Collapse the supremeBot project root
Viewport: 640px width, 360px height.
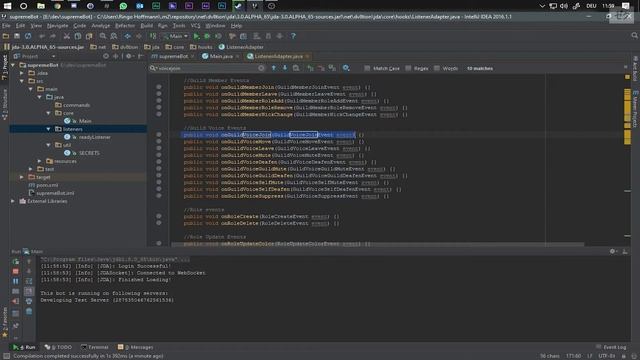click(x=13, y=65)
